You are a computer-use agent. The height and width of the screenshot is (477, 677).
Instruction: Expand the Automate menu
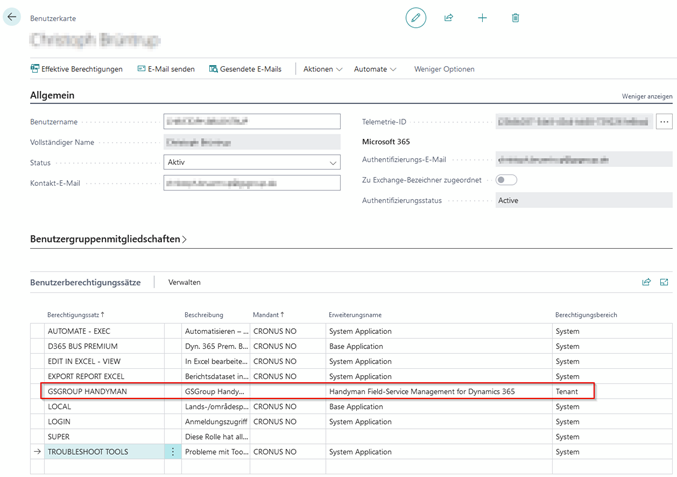click(375, 69)
